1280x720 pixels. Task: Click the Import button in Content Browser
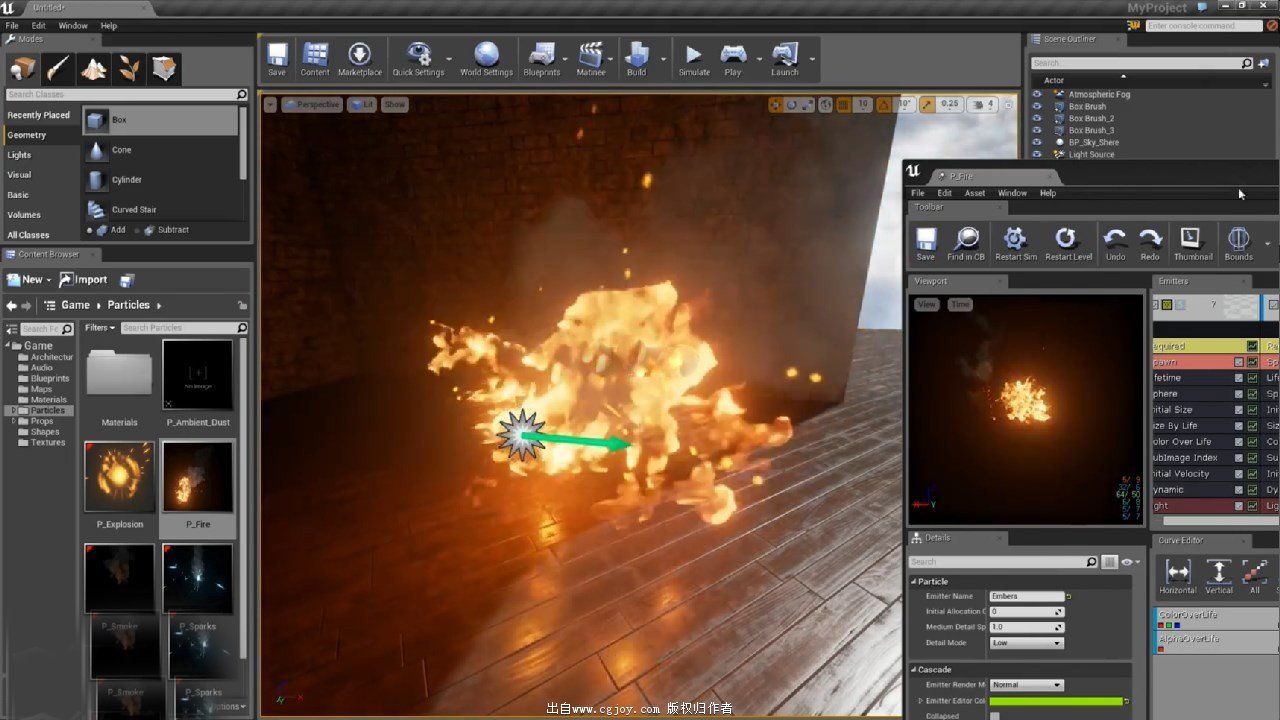point(84,280)
